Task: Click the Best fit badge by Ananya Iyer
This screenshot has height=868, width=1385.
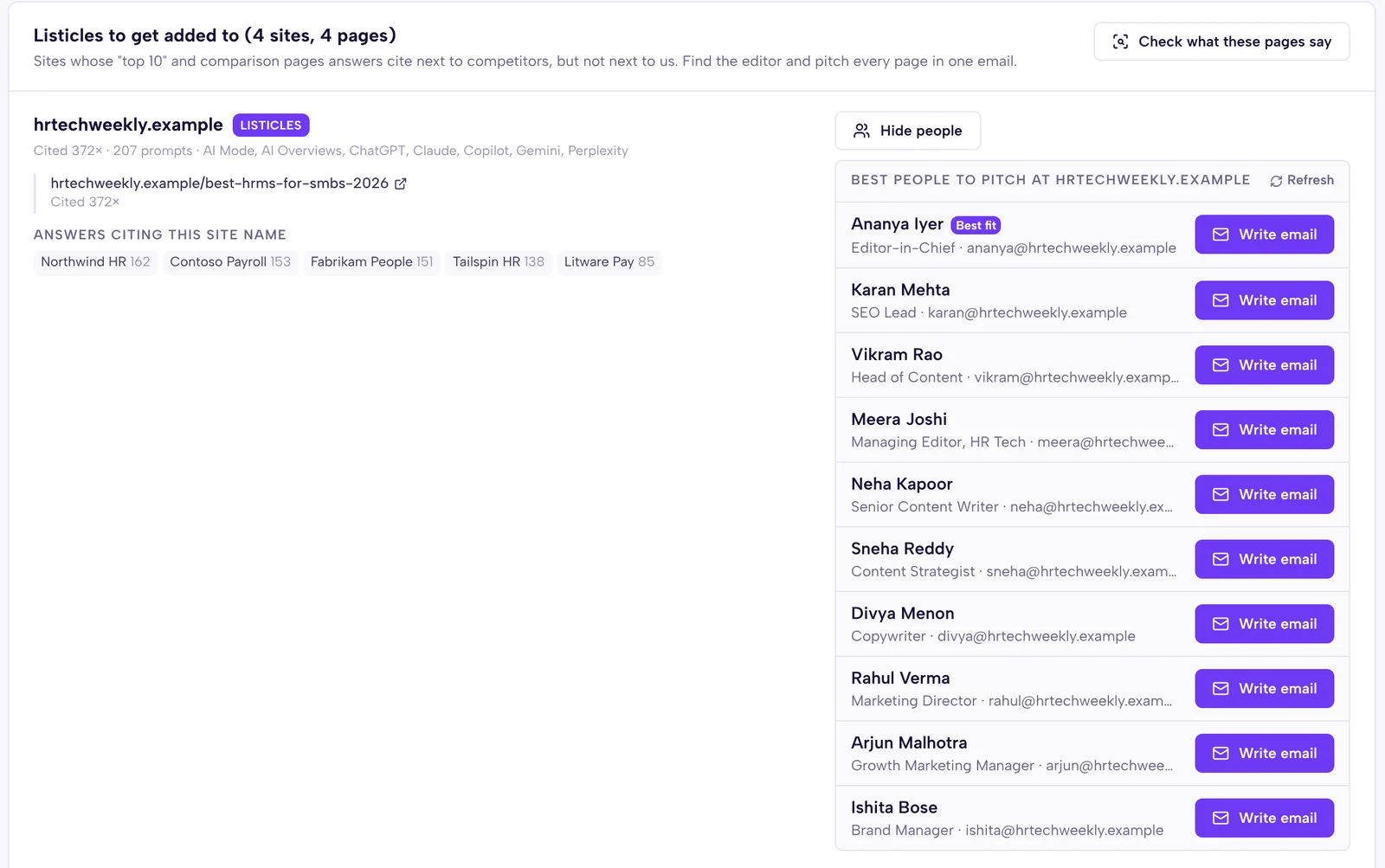Action: click(976, 225)
